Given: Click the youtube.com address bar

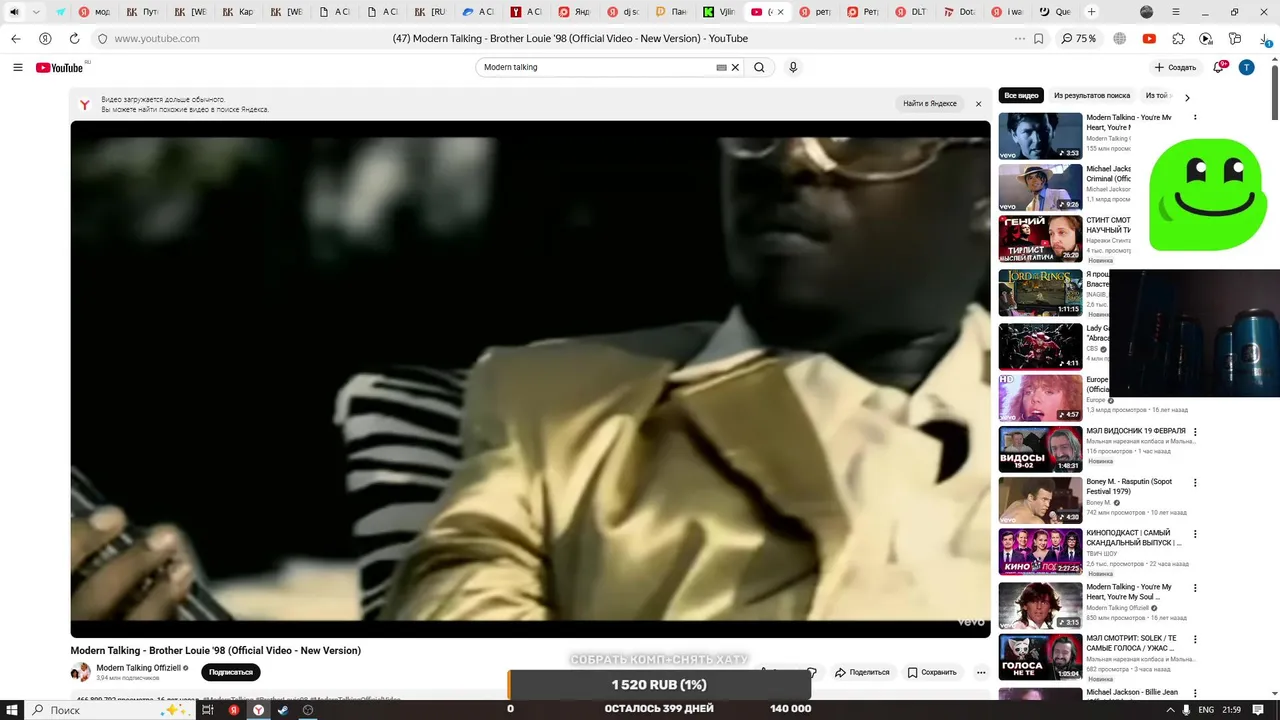Looking at the screenshot, I should click(156, 38).
